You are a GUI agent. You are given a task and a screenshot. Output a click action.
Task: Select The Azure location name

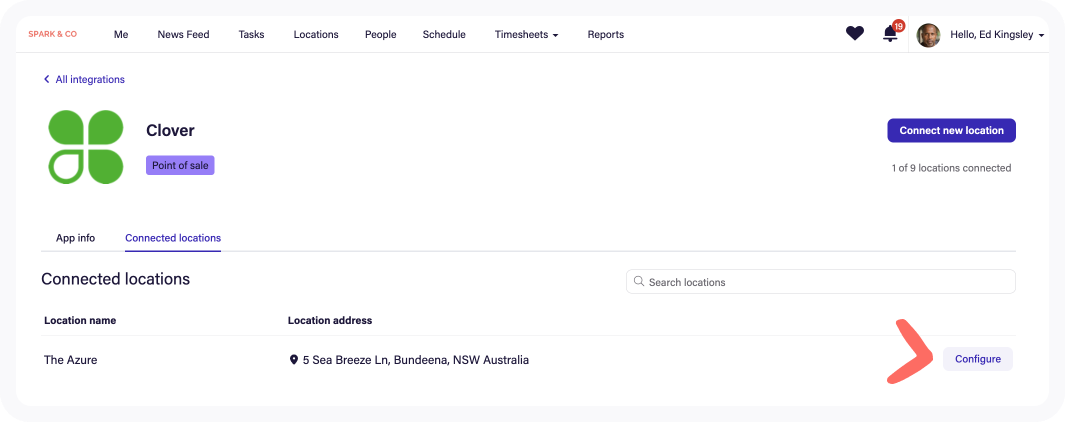coord(71,360)
